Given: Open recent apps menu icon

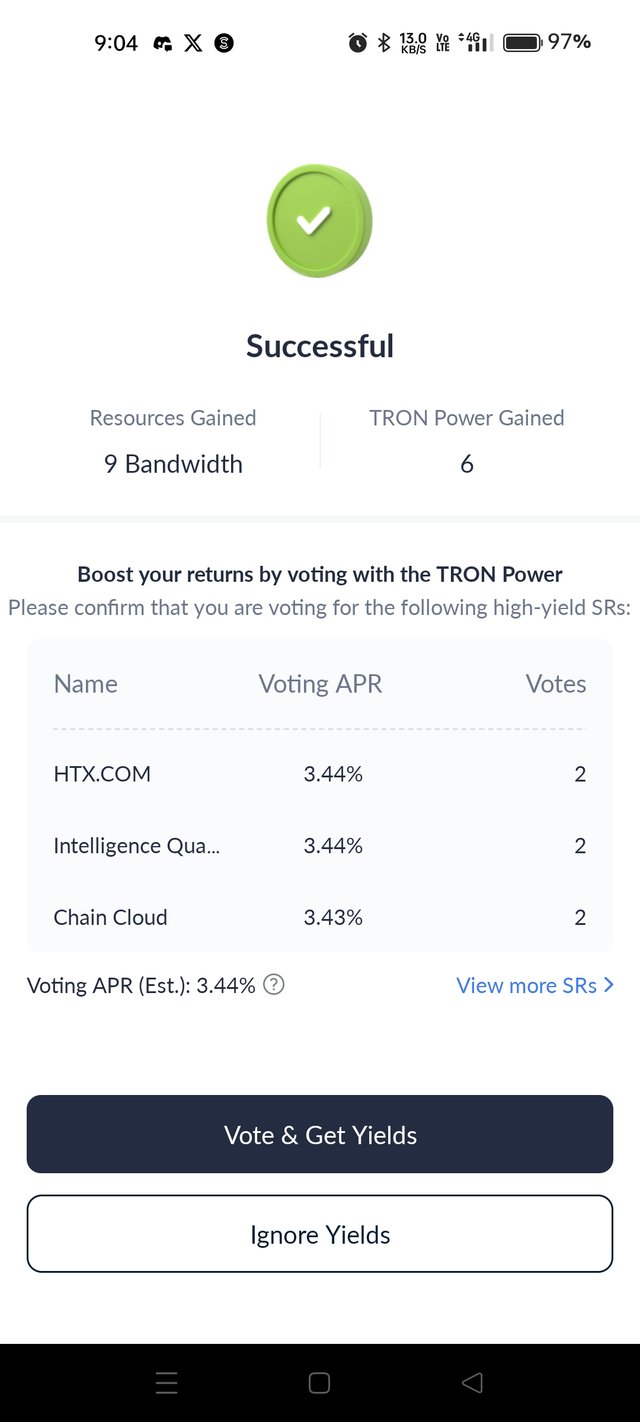Looking at the screenshot, I should tap(167, 1383).
